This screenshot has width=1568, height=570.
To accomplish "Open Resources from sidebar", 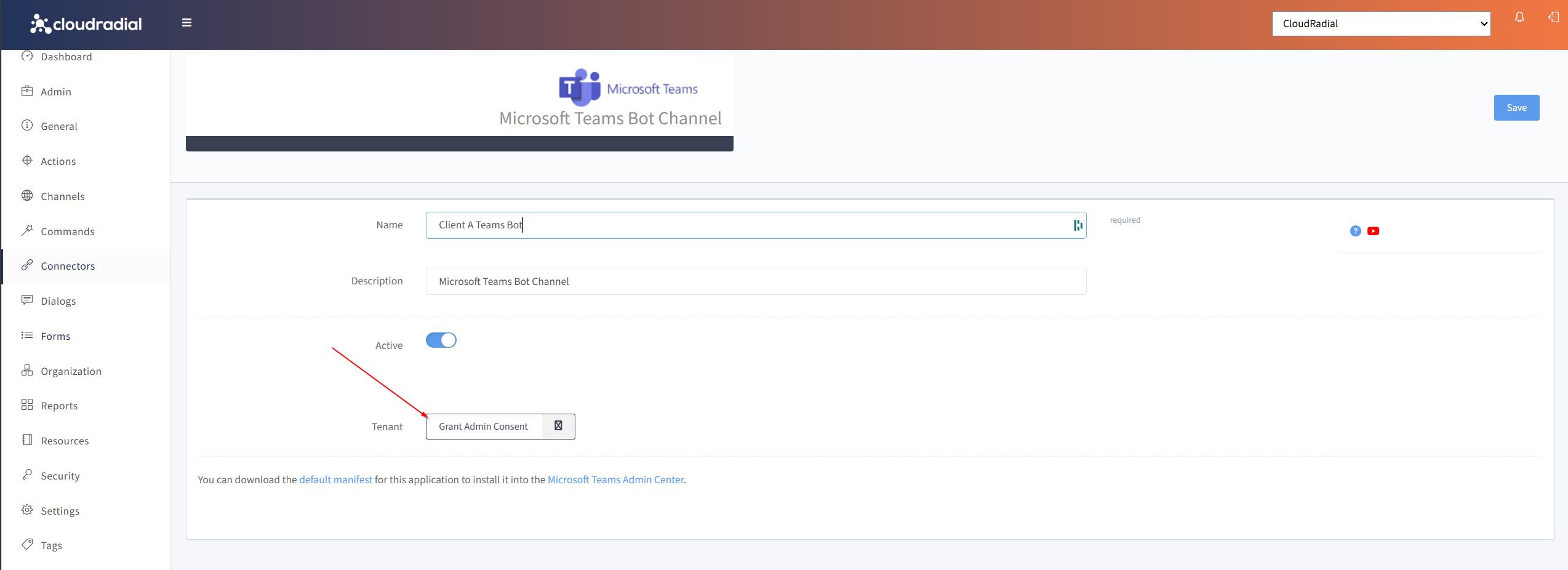I will 65,441.
